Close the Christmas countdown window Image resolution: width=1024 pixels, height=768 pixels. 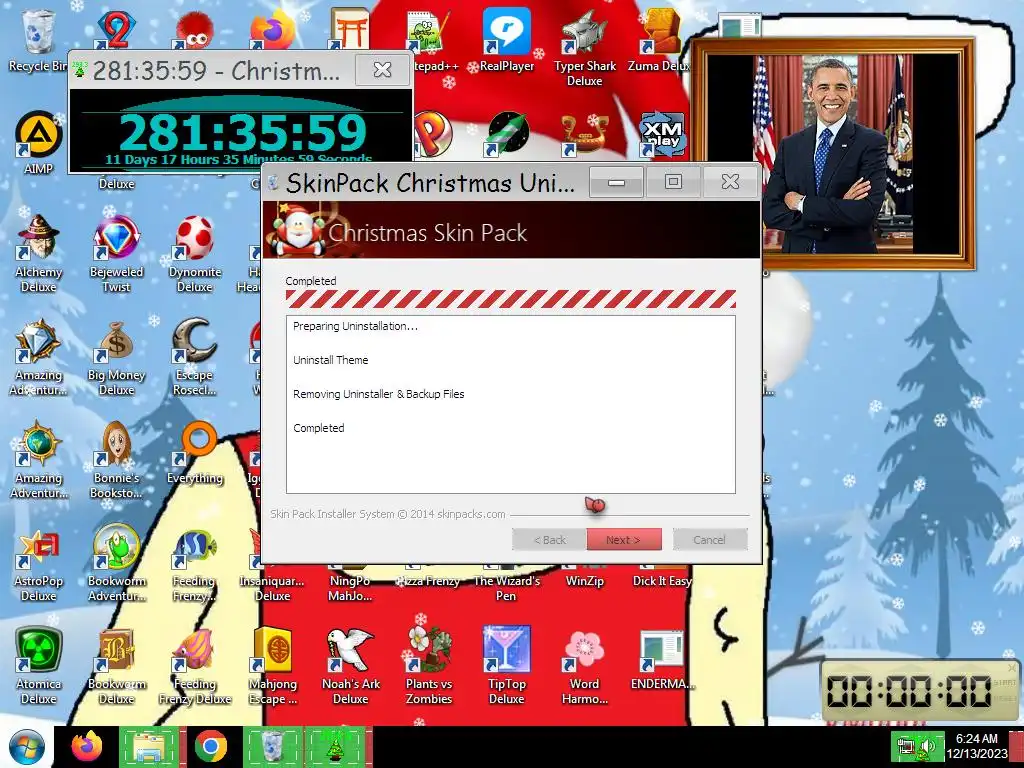coord(382,69)
